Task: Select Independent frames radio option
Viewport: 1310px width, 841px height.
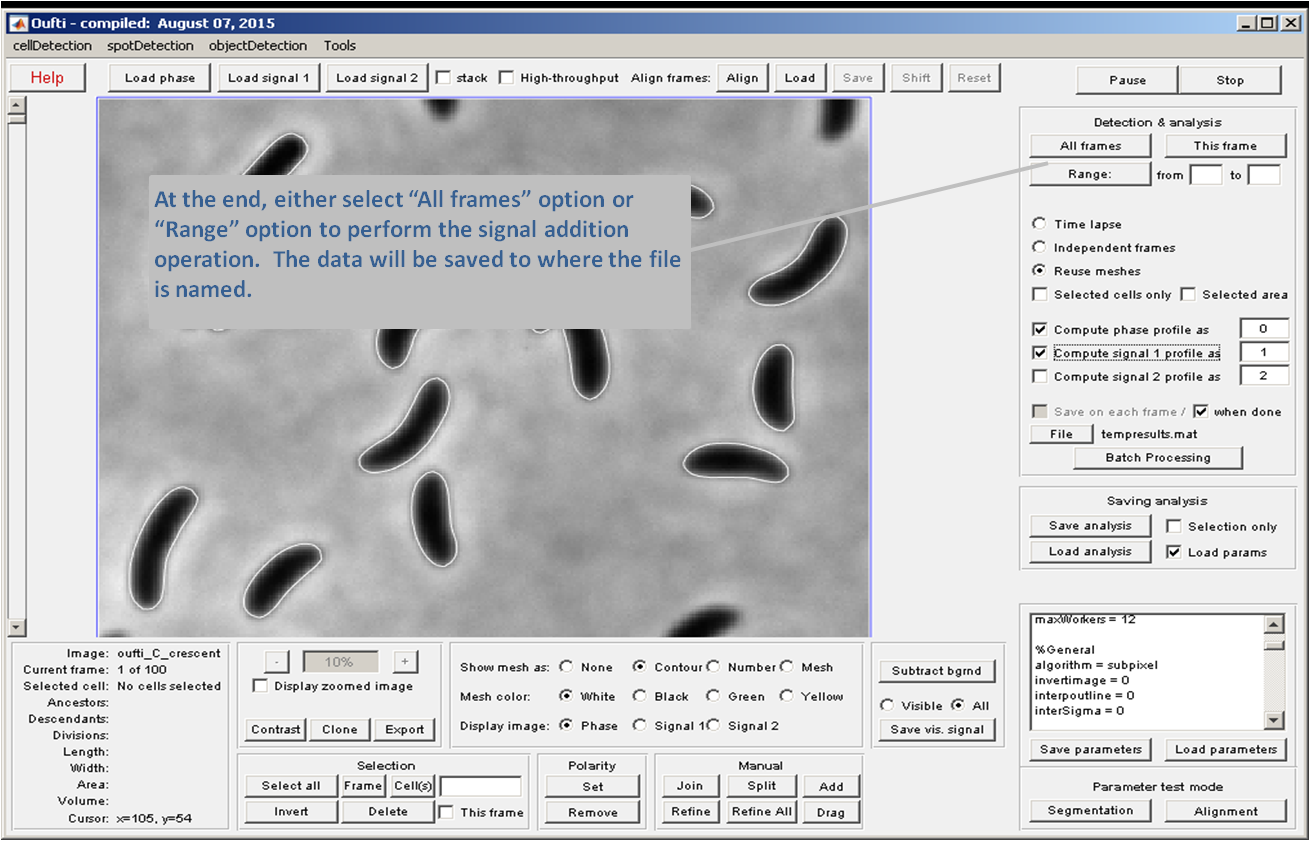Action: tap(1040, 247)
